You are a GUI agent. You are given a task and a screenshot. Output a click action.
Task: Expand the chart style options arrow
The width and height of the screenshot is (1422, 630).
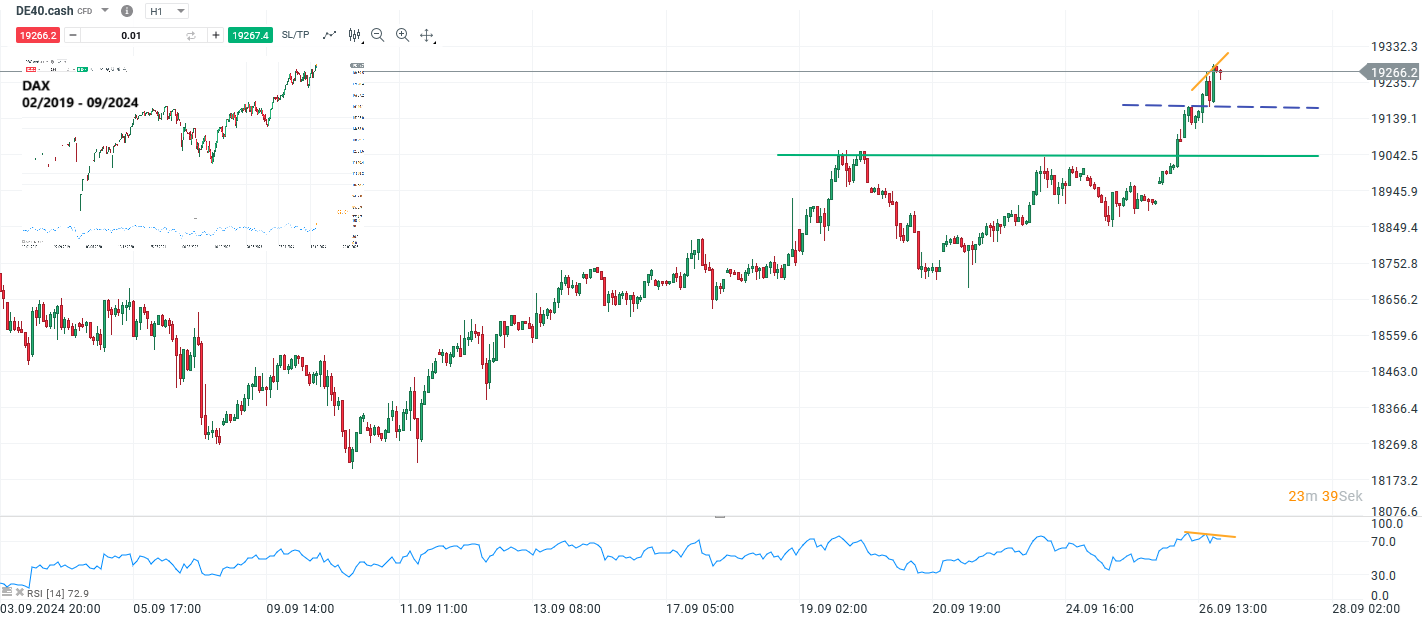coord(362,41)
